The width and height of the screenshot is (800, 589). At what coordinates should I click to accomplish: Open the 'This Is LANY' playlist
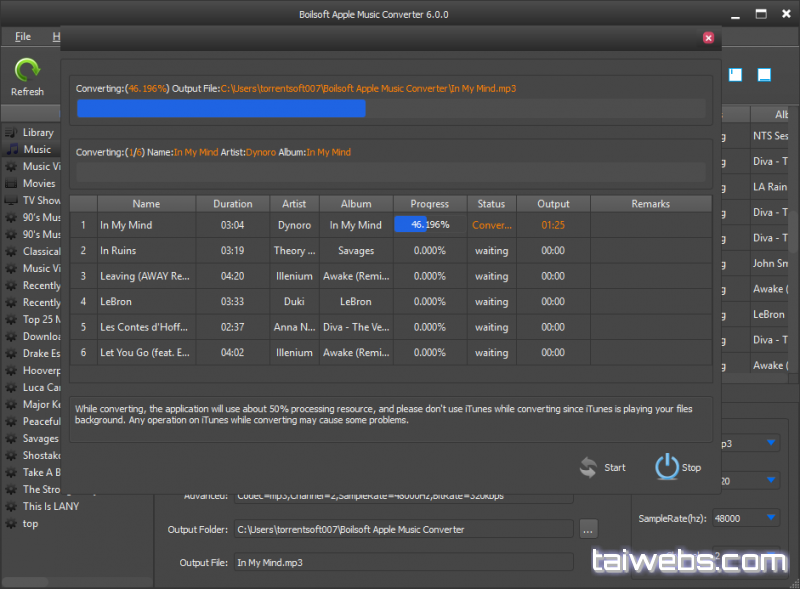(x=50, y=507)
